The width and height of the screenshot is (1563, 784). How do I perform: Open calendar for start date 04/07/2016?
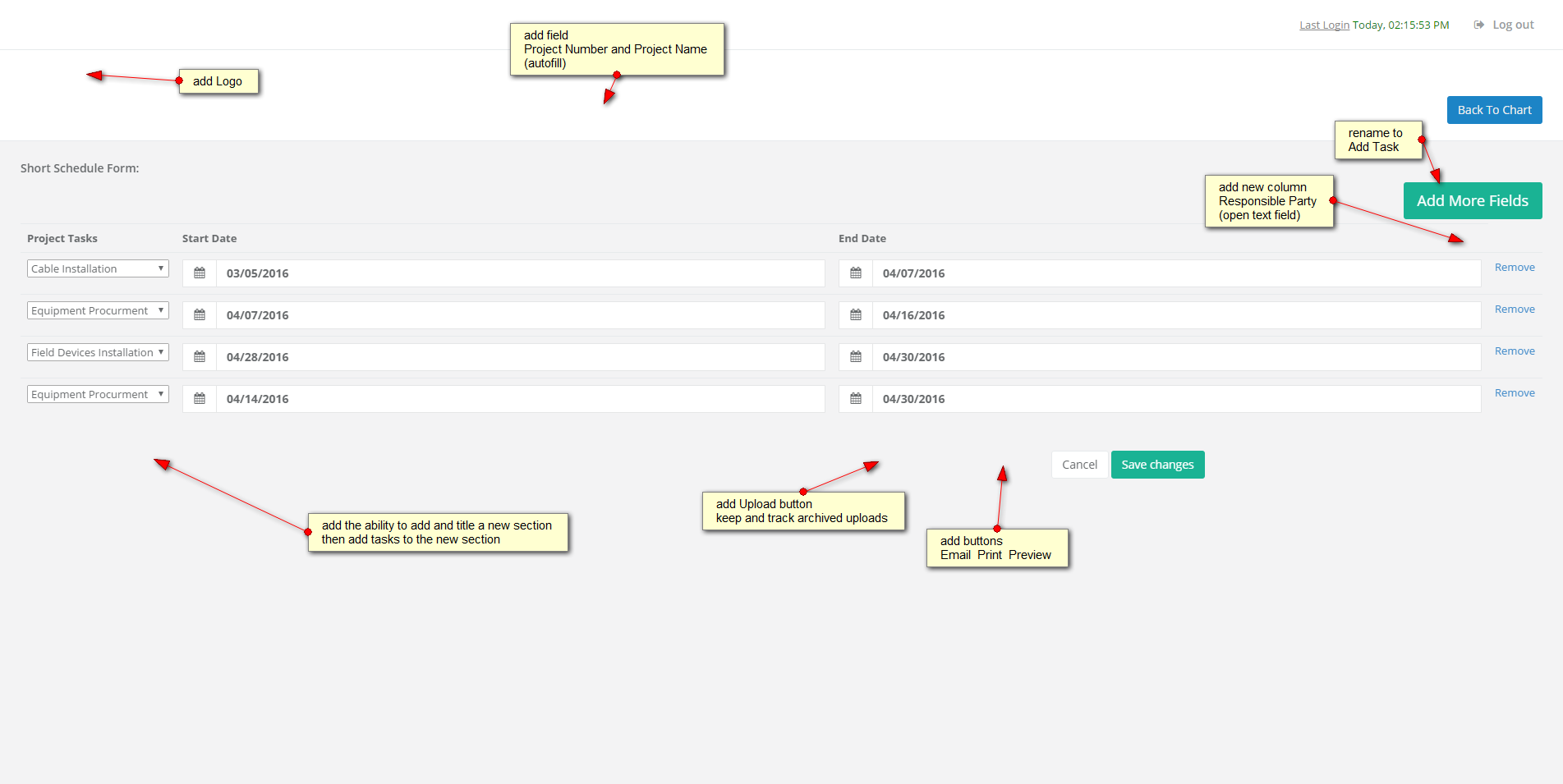[200, 315]
